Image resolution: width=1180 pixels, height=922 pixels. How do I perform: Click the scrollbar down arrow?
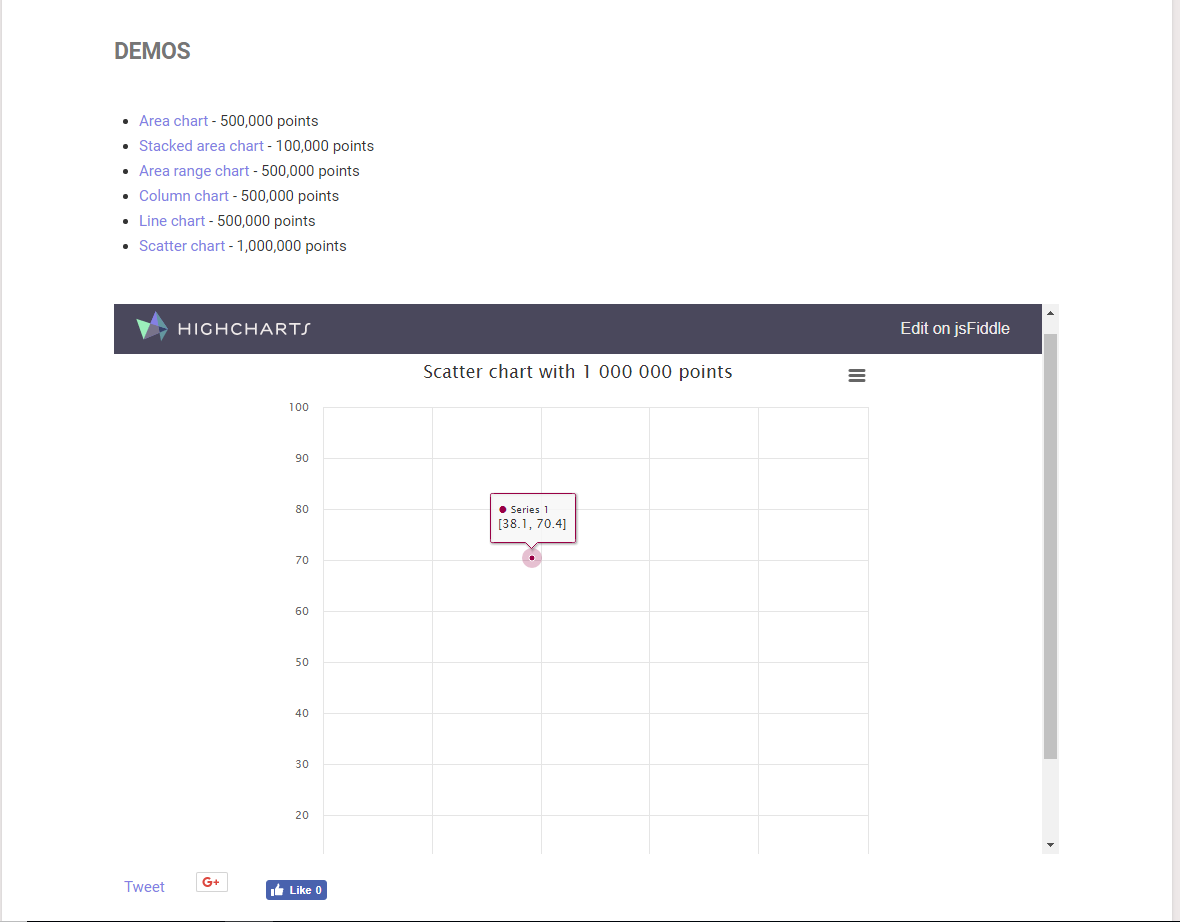click(1050, 844)
